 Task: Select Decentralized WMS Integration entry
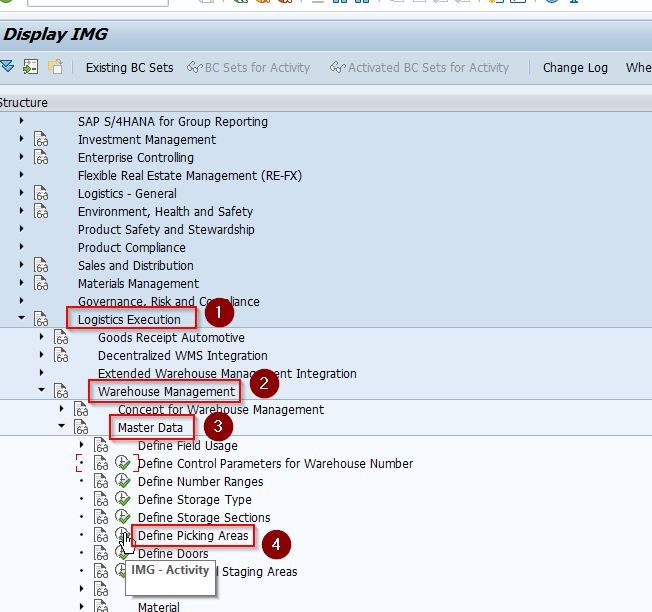tap(183, 355)
